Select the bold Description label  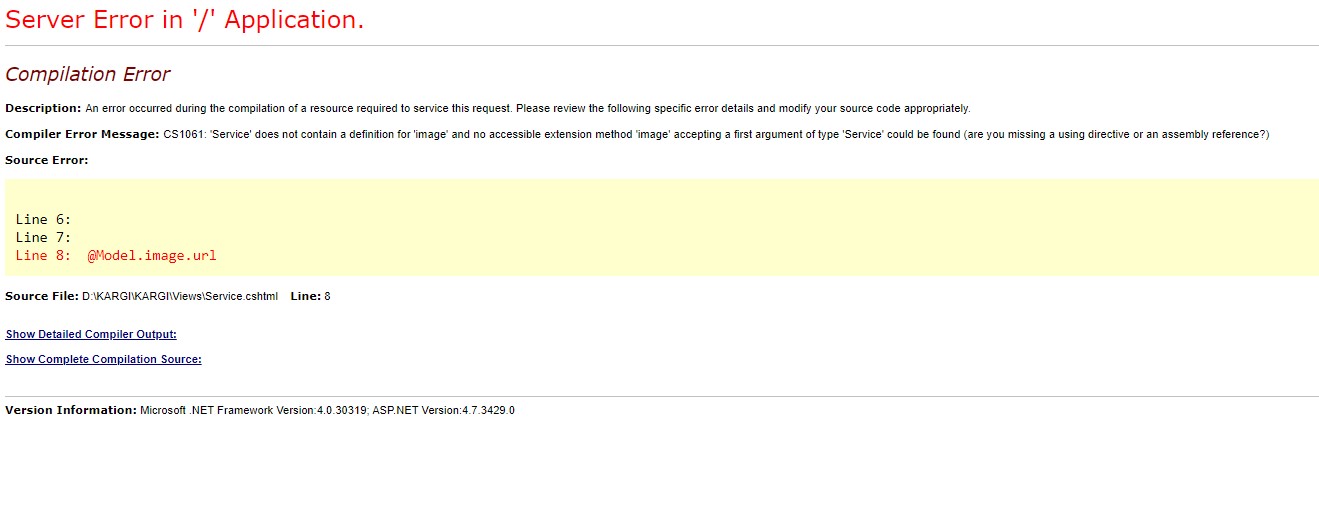pos(43,108)
